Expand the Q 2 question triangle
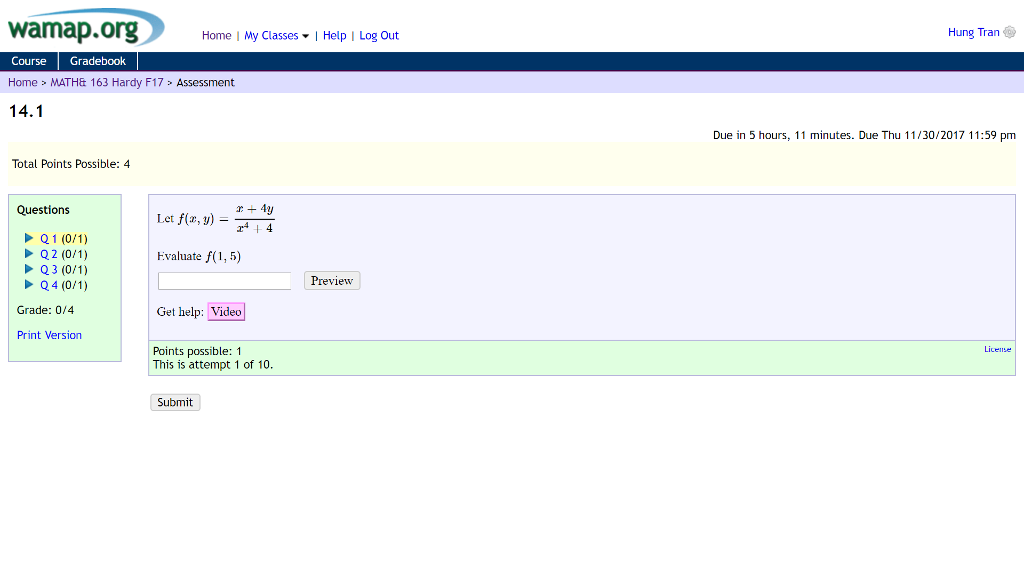The height and width of the screenshot is (576, 1024). pos(30,254)
